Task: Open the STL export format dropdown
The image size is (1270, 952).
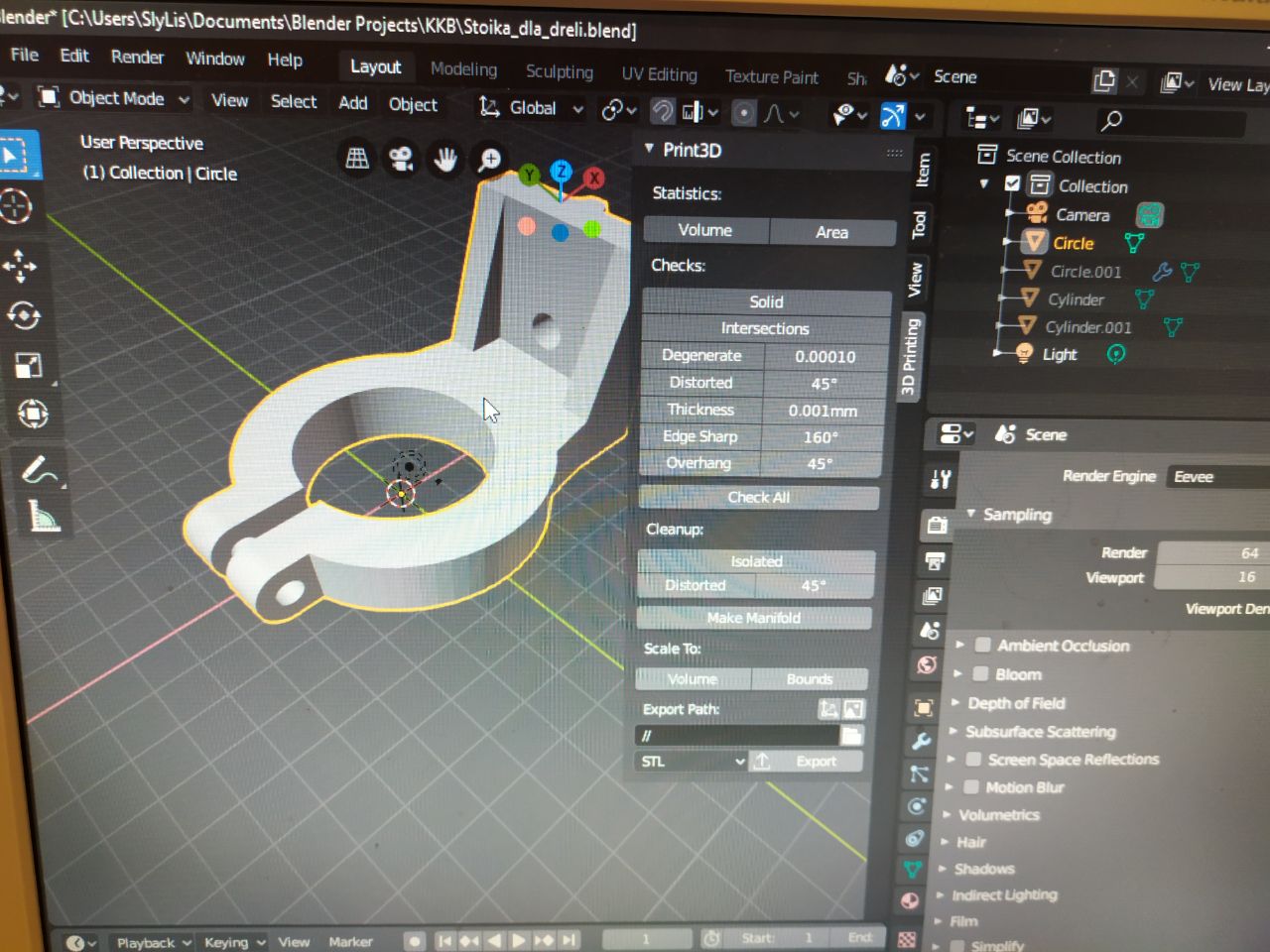Action: 691,761
